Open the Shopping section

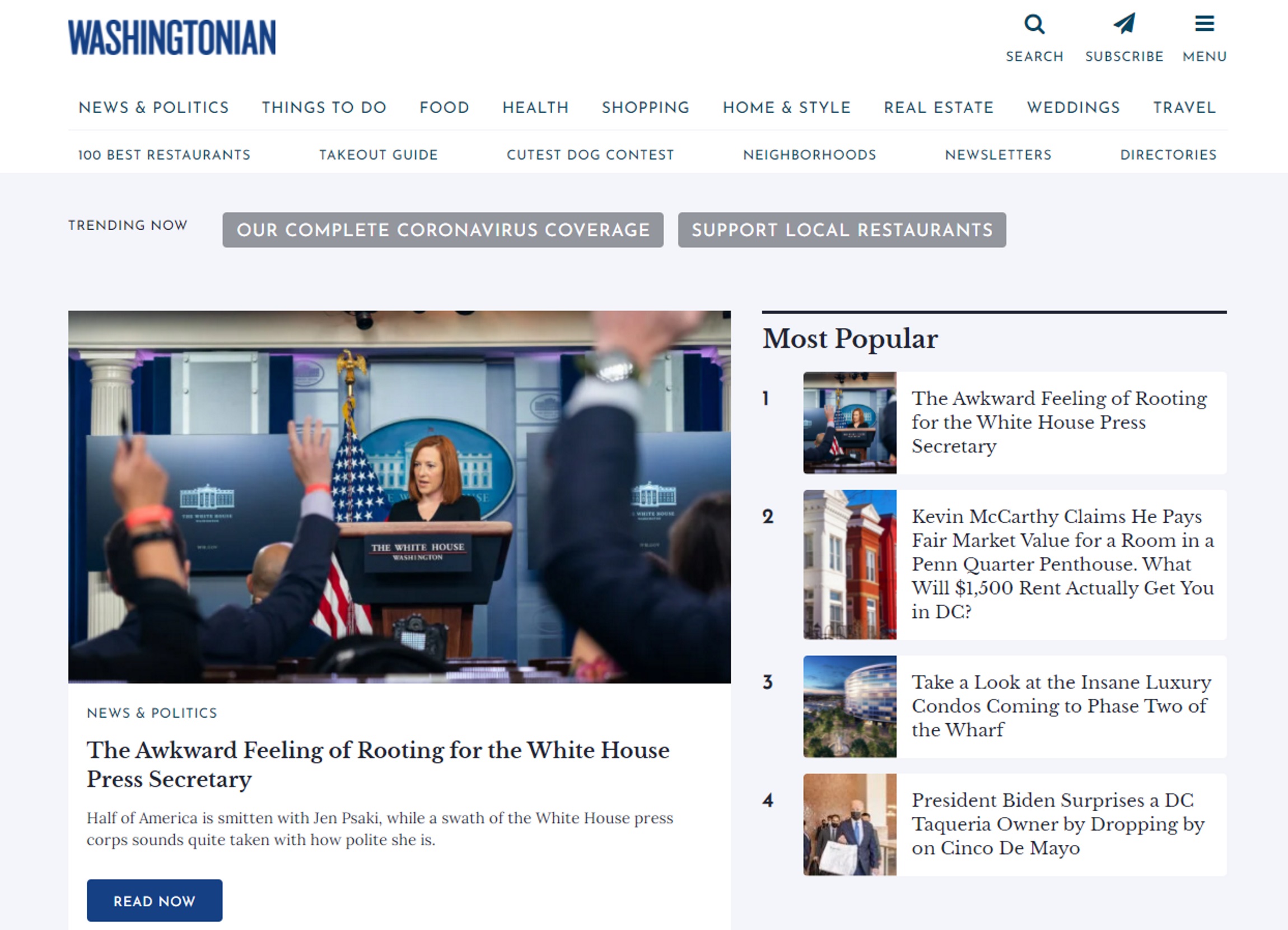646,108
